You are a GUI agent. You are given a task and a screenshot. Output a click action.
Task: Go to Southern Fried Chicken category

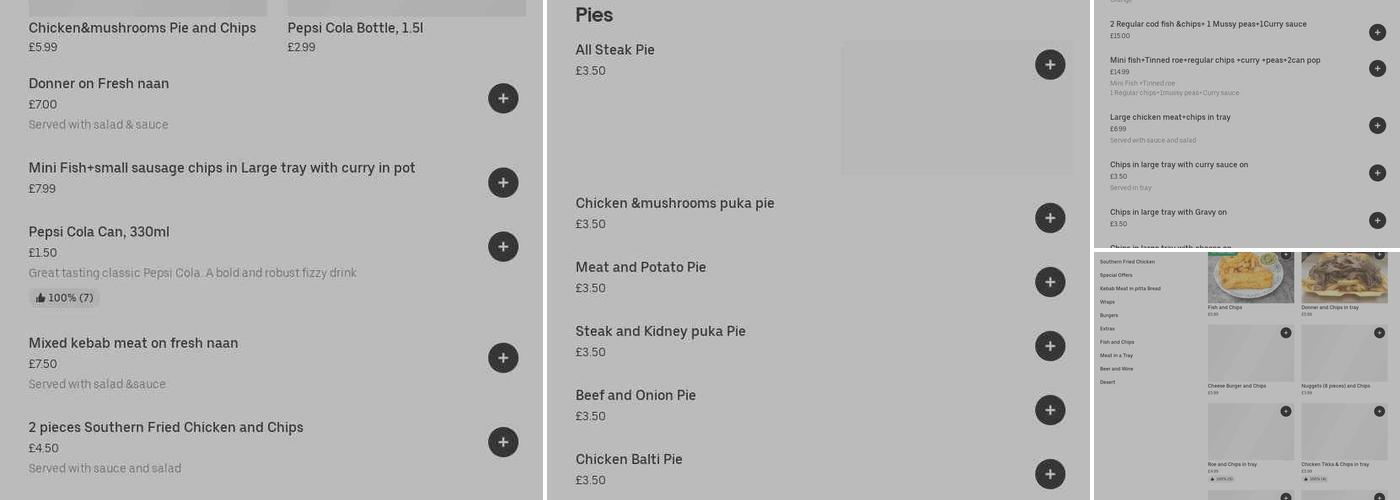1127,262
